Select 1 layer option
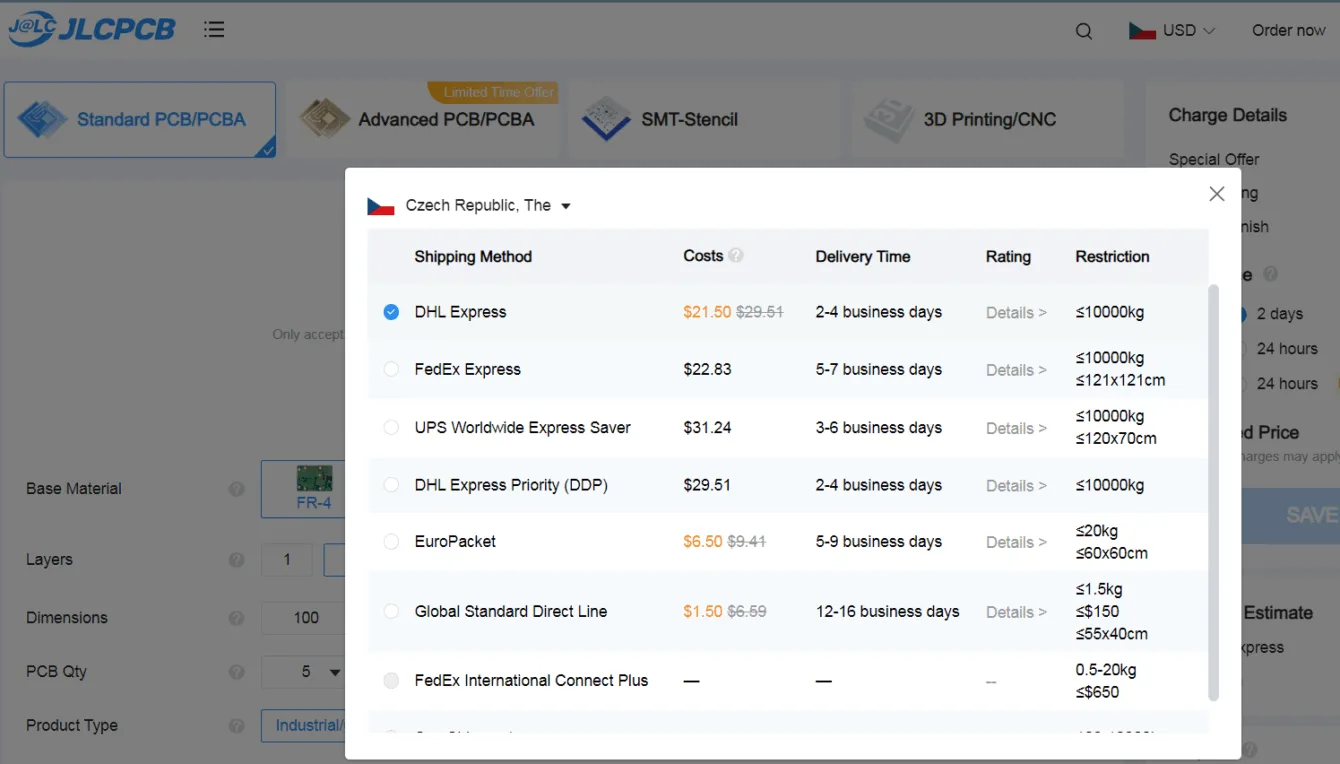Screen dimensions: 1340x764 287,560
